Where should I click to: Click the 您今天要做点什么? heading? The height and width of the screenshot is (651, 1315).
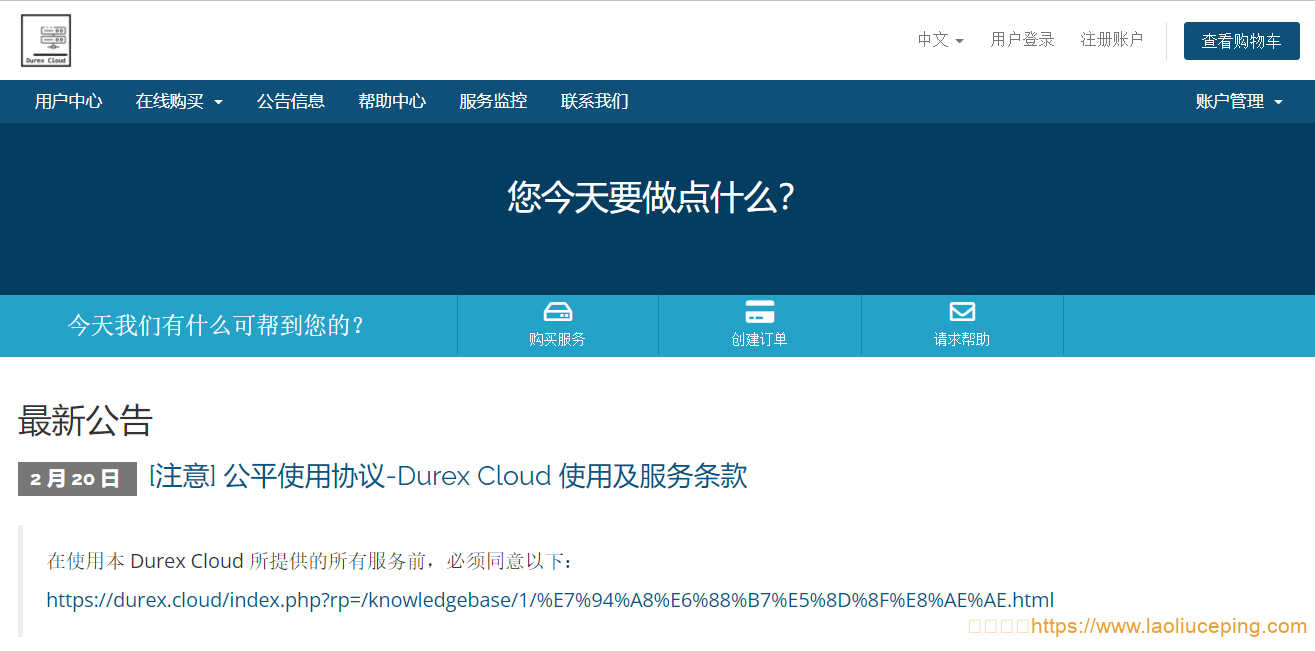point(651,197)
